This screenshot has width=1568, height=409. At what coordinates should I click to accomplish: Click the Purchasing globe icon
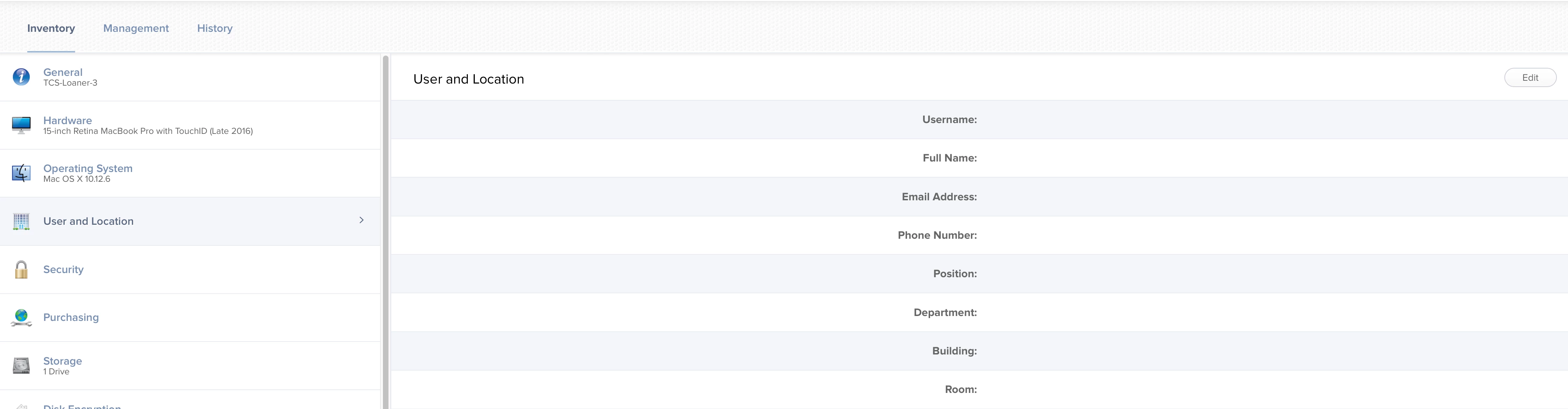tap(21, 318)
